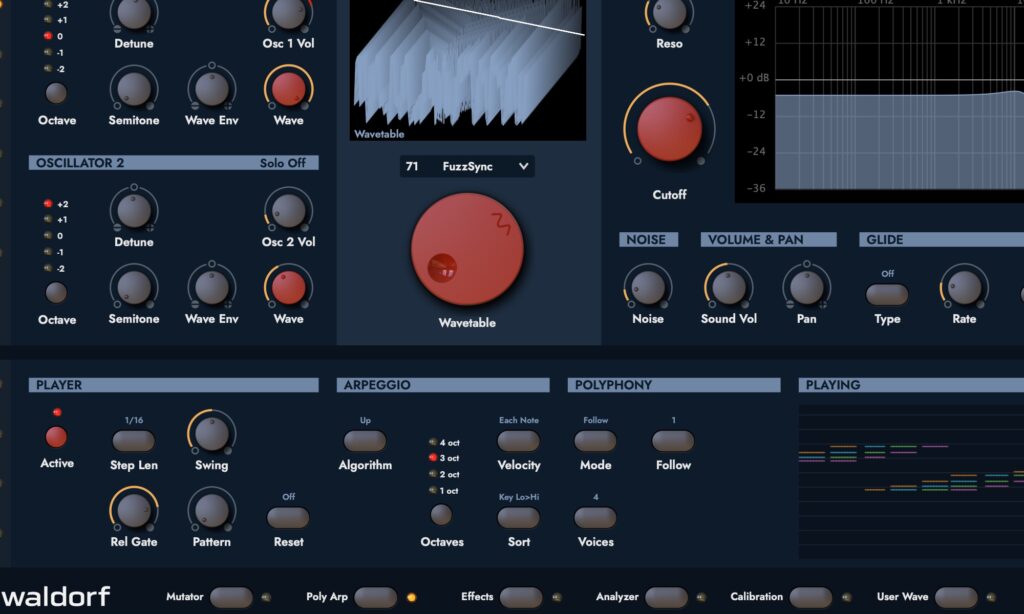
Task: Click the red Cutoff knob
Action: (669, 129)
